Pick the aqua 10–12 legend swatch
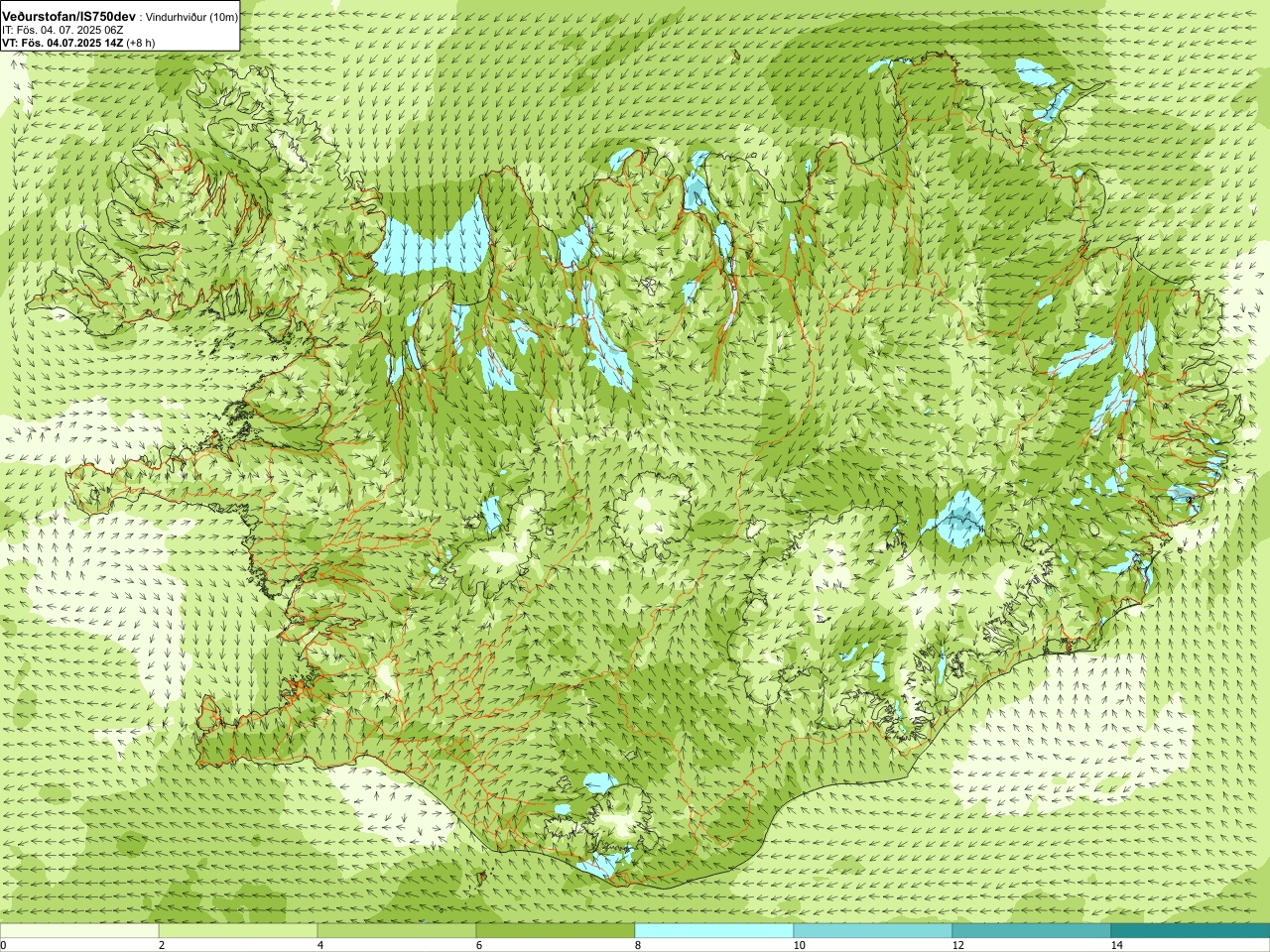This screenshot has height=952, width=1270. [873, 930]
